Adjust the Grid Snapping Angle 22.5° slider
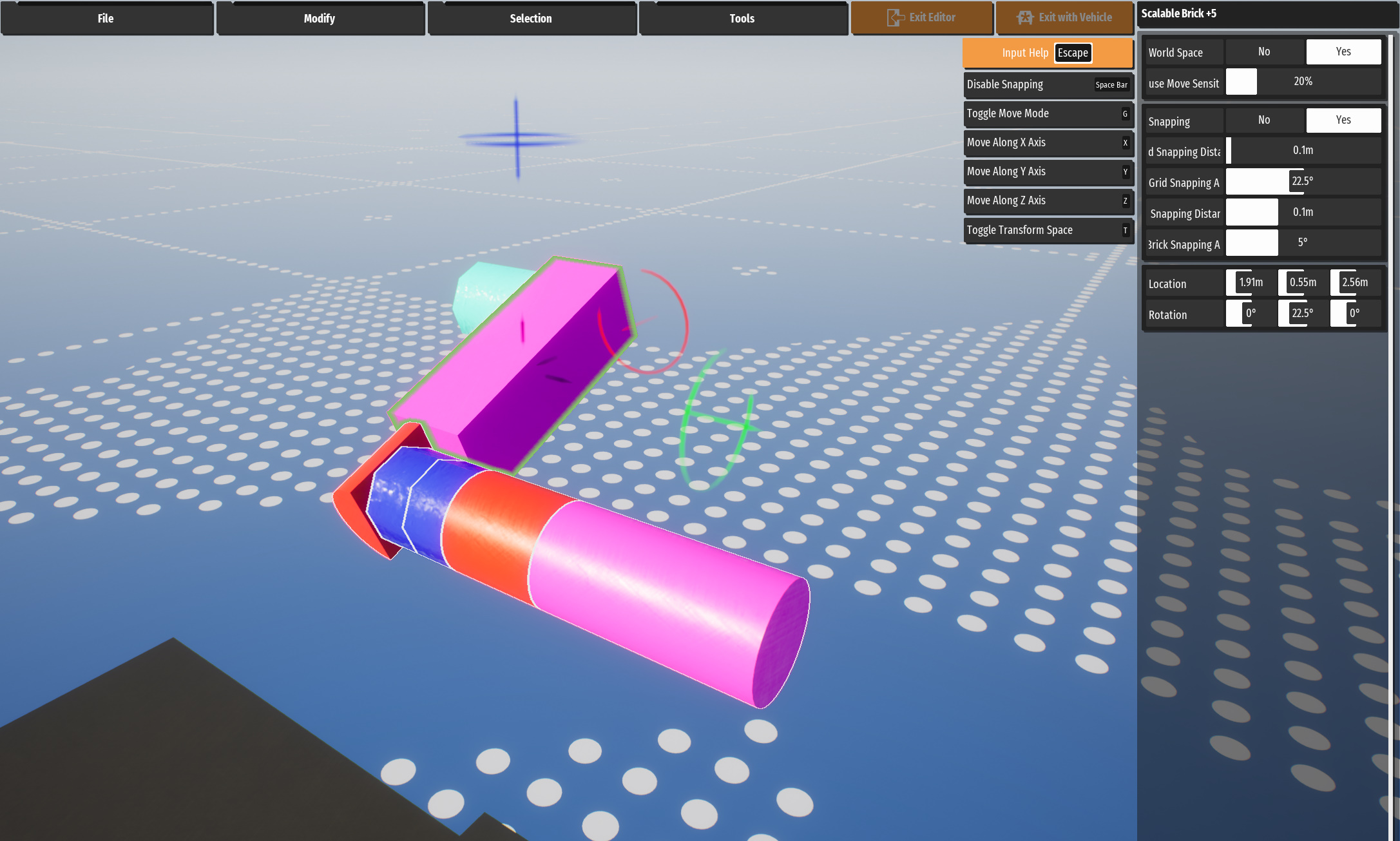This screenshot has height=841, width=1400. [1302, 182]
